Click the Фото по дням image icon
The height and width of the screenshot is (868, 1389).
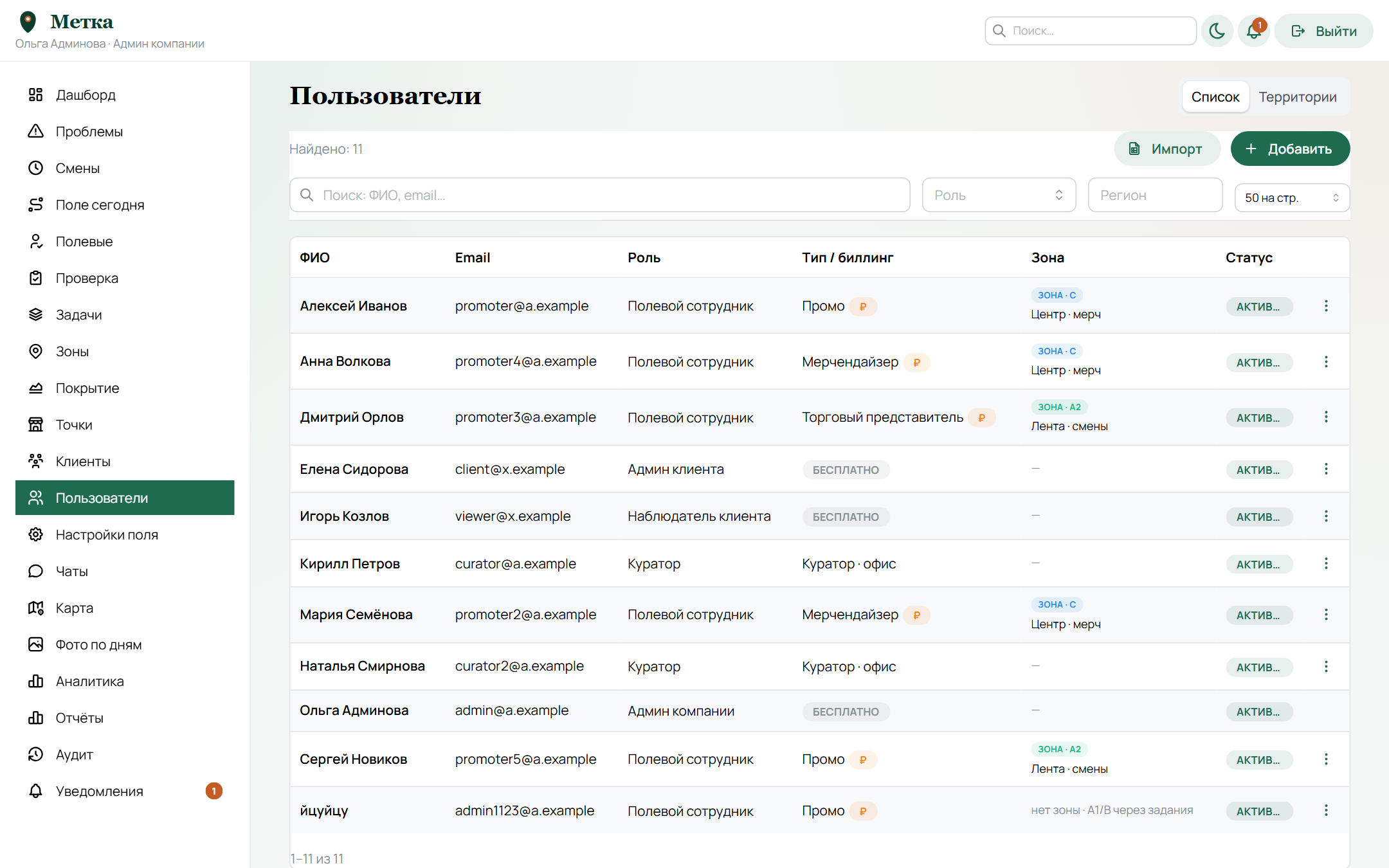[x=36, y=644]
